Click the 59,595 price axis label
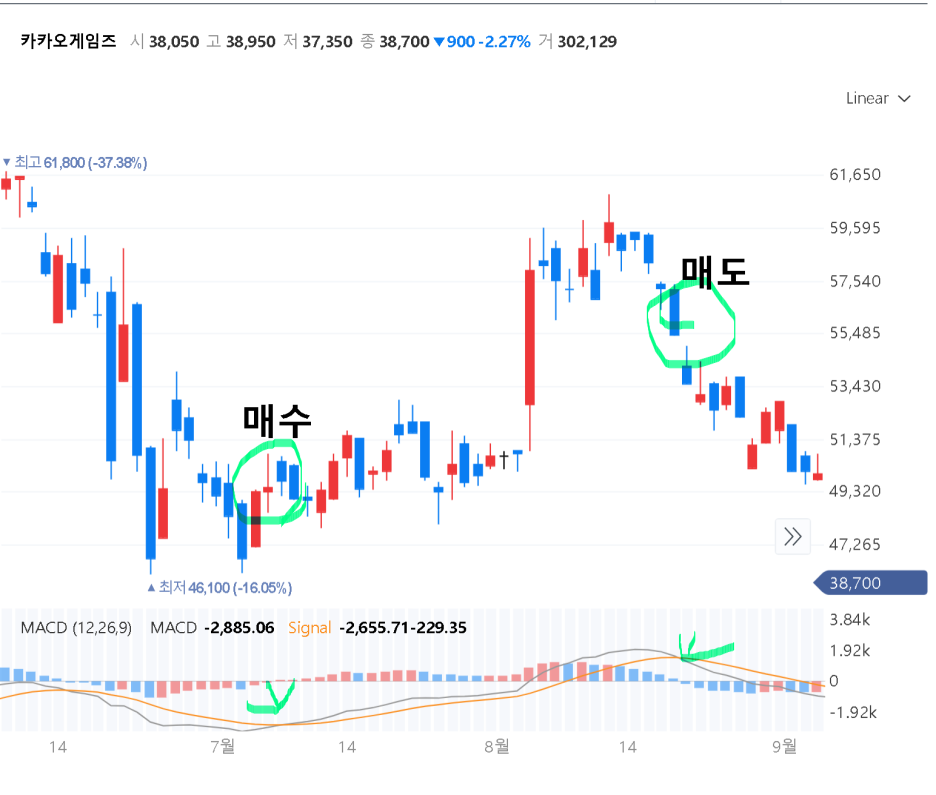The height and width of the screenshot is (795, 936). (855, 228)
